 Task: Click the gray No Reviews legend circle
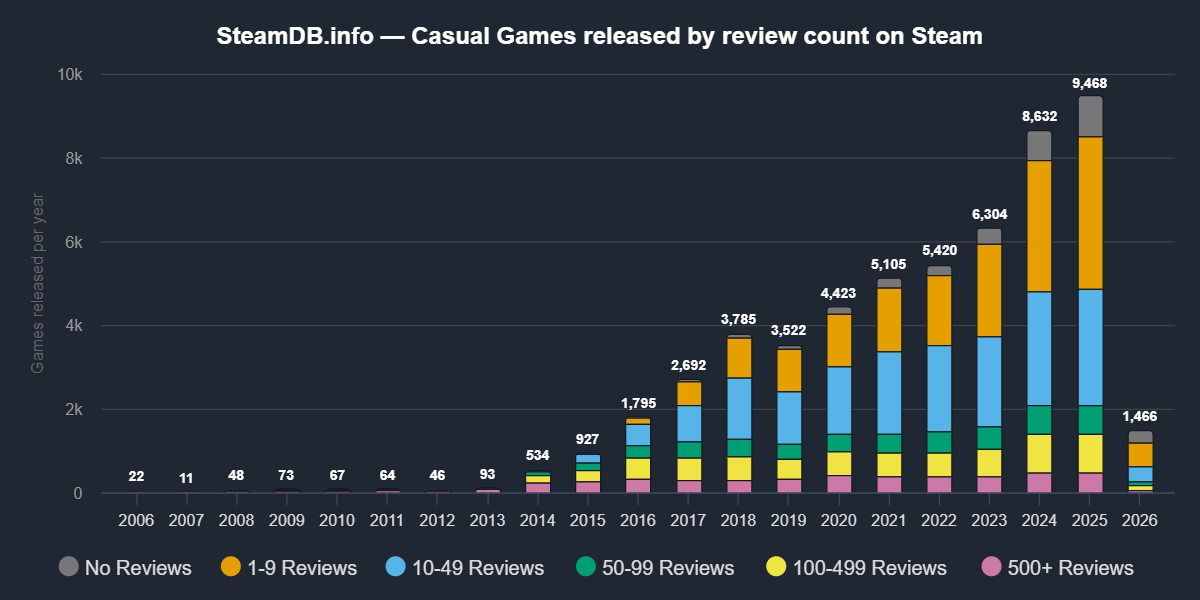pos(69,567)
